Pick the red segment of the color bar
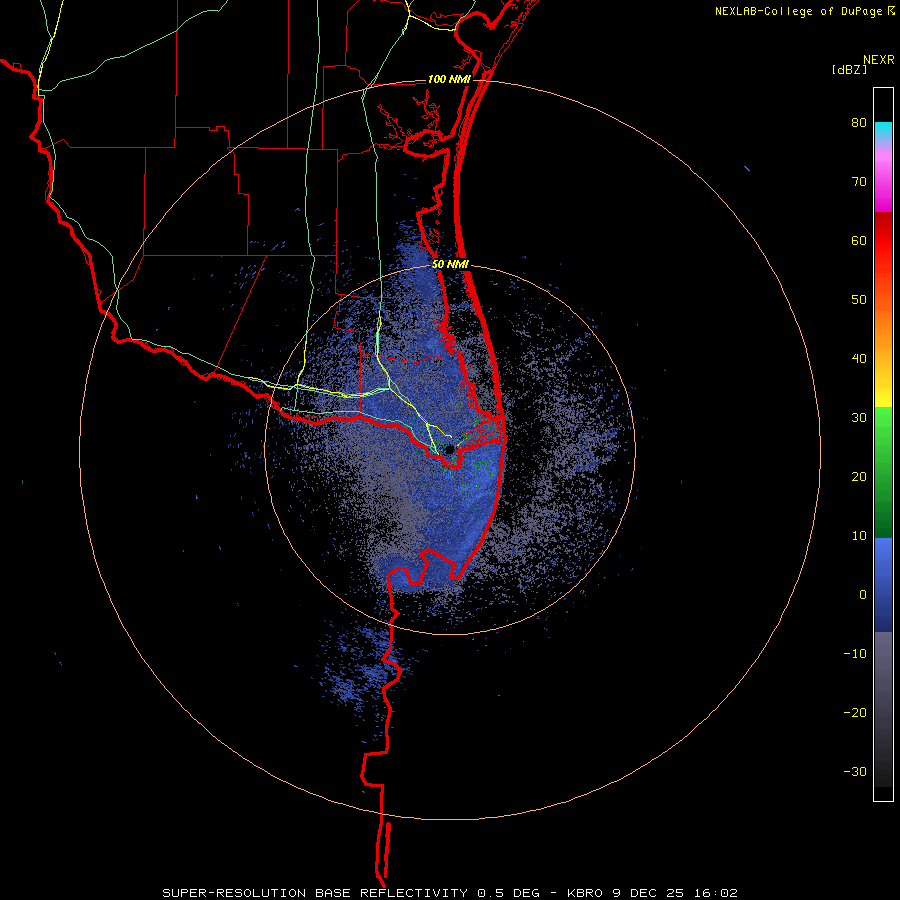This screenshot has width=900, height=900. click(883, 241)
